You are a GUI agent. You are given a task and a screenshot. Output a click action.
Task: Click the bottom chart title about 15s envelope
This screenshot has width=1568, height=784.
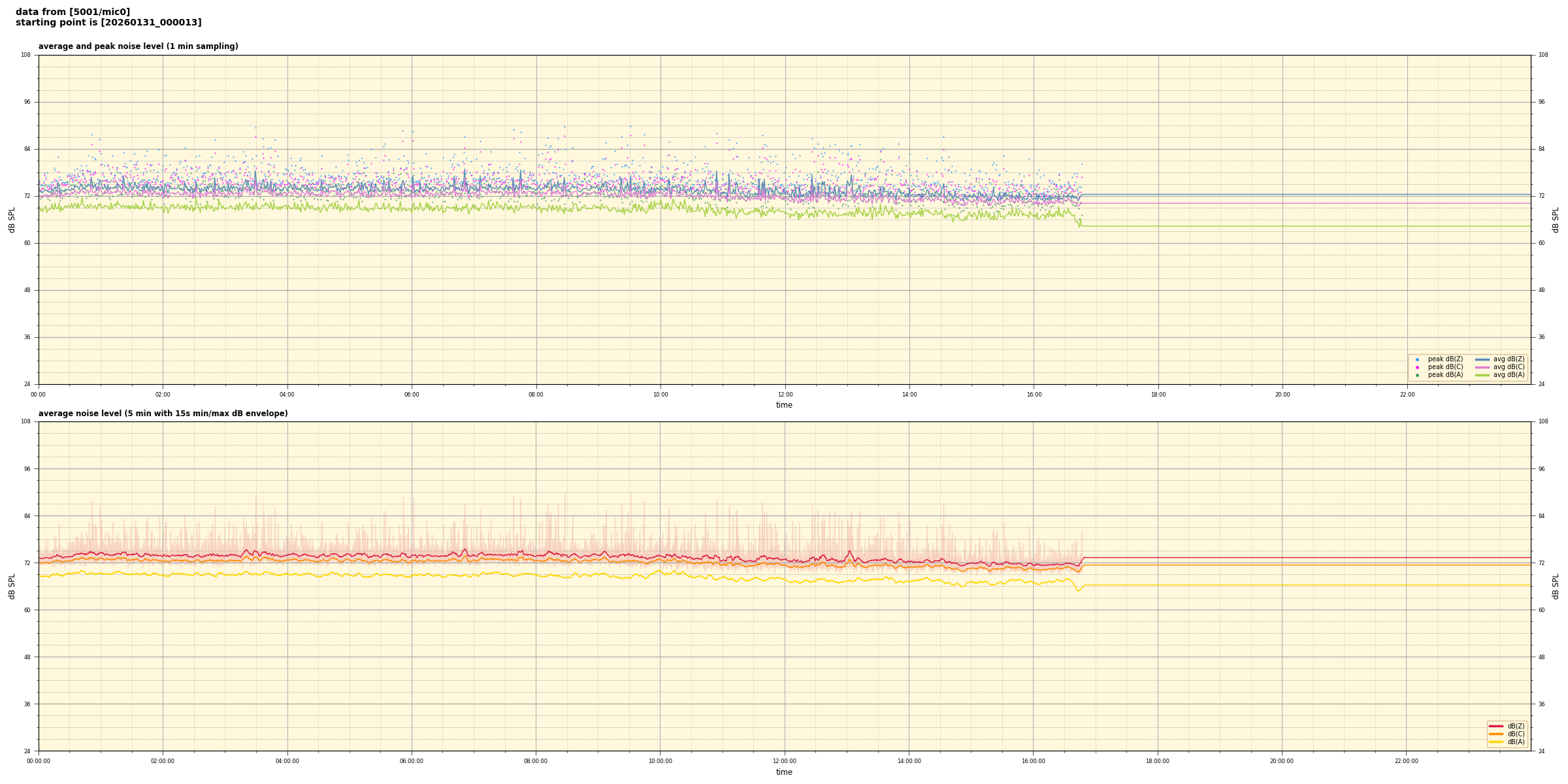163,414
